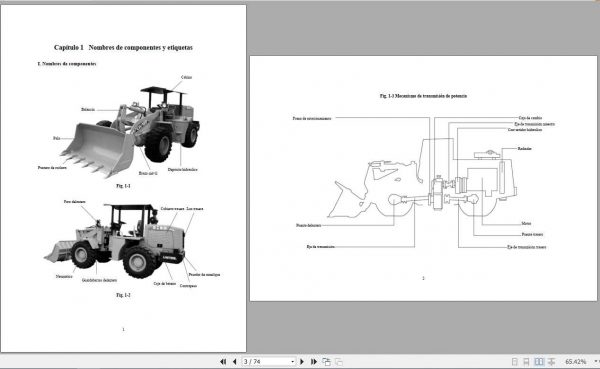Go to the first page

[223, 362]
